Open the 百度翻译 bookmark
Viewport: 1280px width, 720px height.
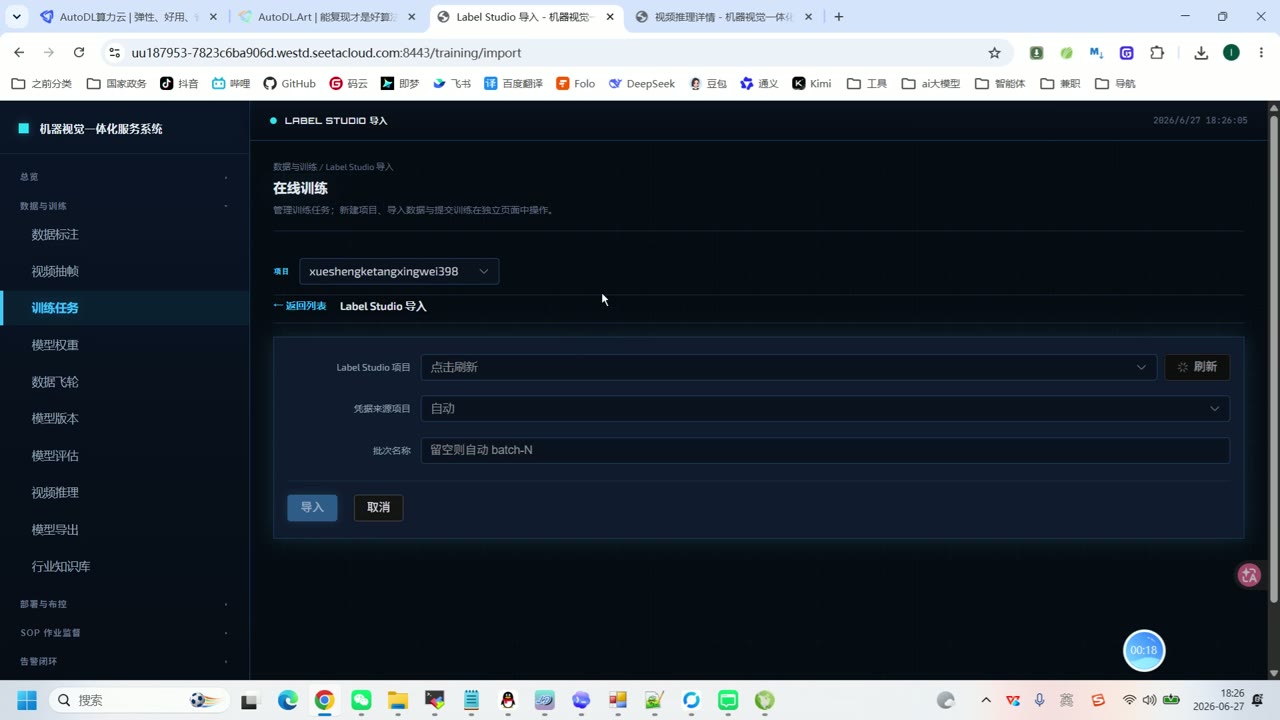(513, 84)
